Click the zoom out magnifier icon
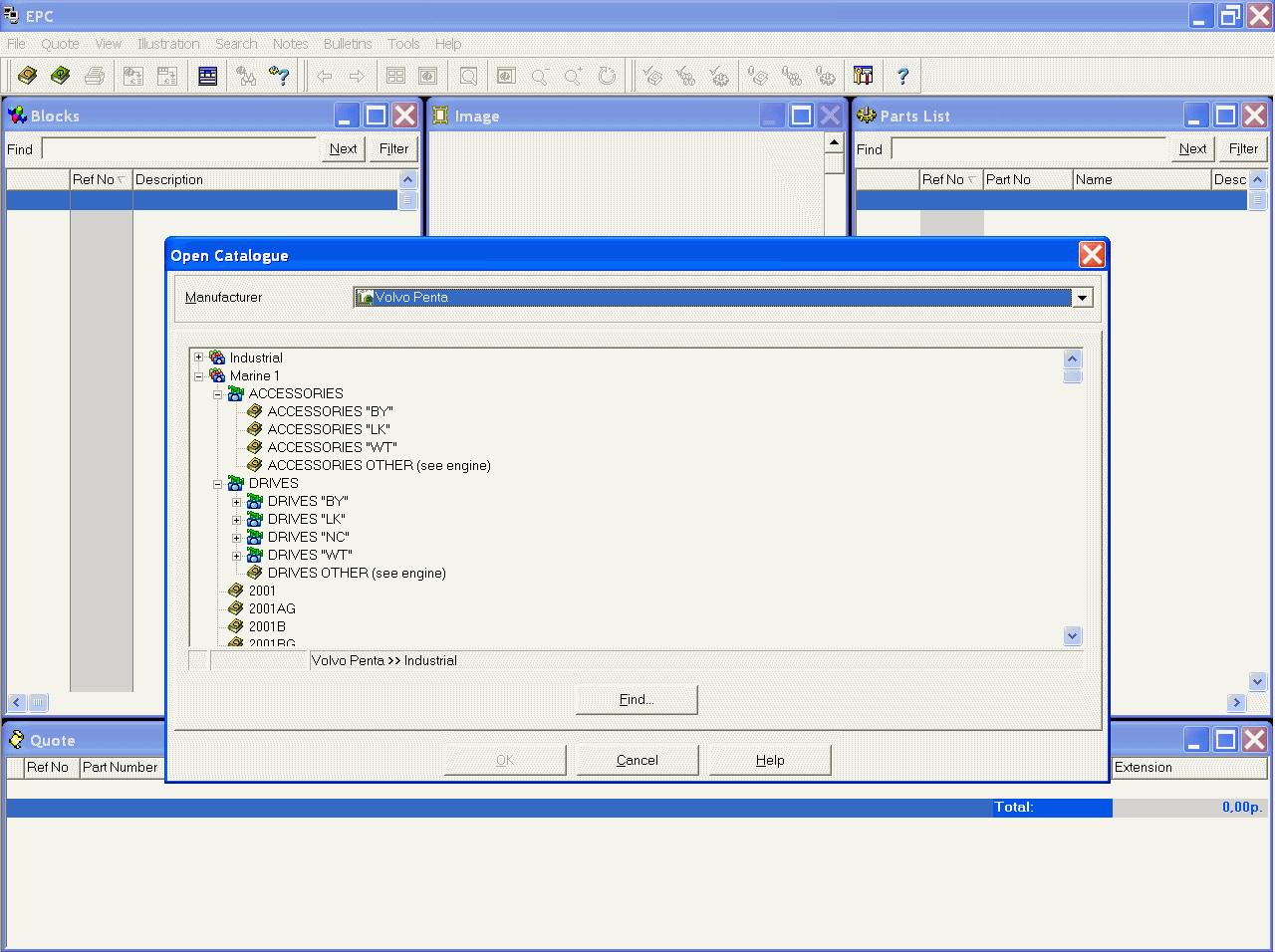 point(540,76)
